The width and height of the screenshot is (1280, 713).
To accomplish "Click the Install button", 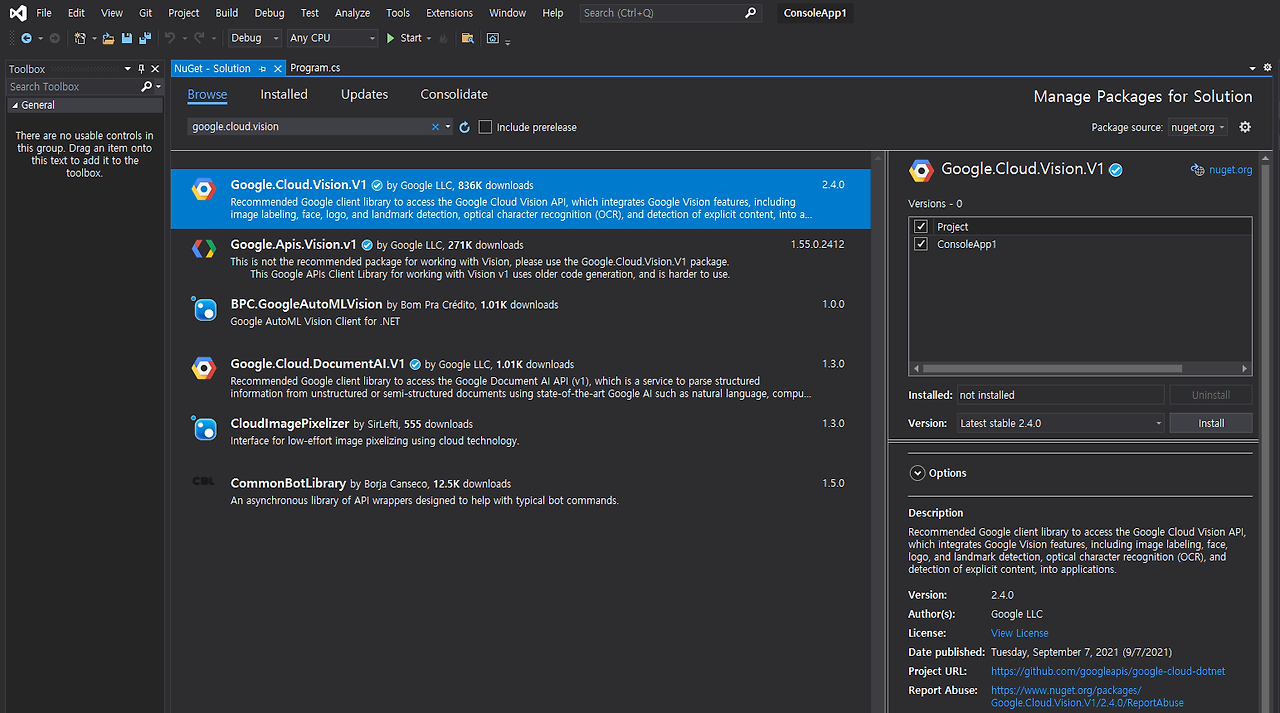I will pyautogui.click(x=1211, y=423).
